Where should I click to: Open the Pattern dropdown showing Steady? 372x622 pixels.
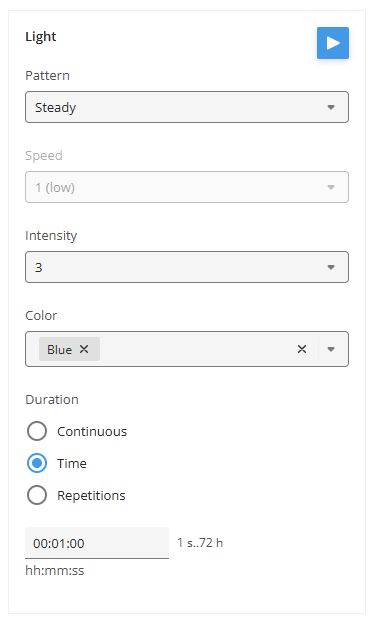click(x=187, y=107)
